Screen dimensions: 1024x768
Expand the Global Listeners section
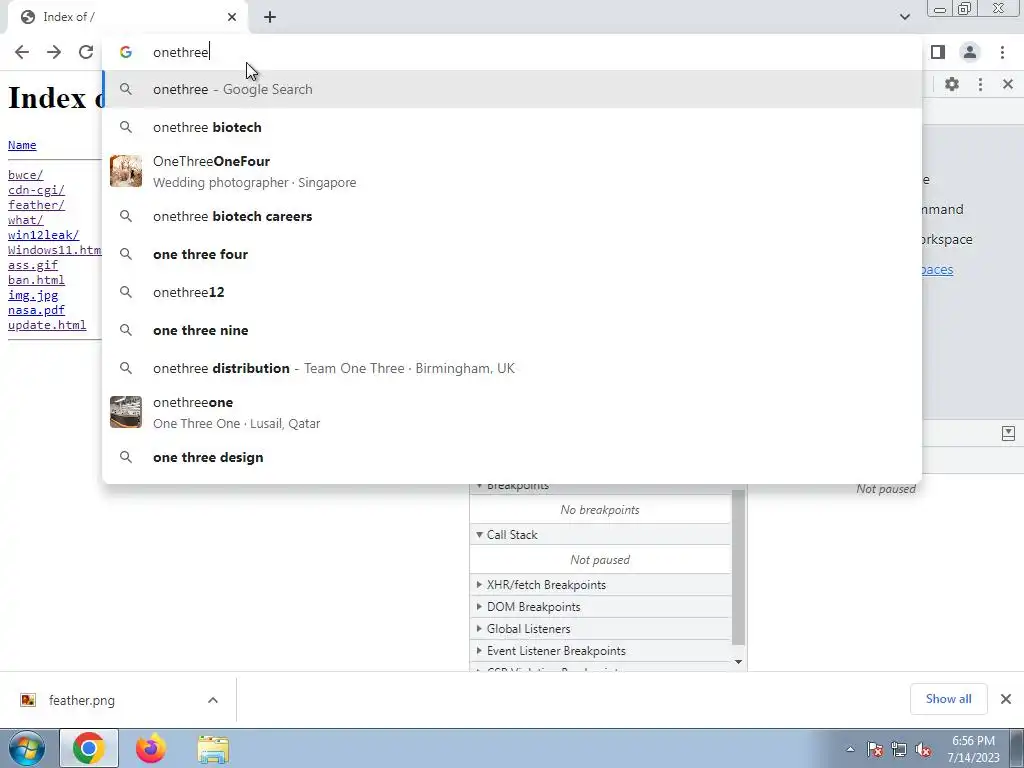(600, 629)
